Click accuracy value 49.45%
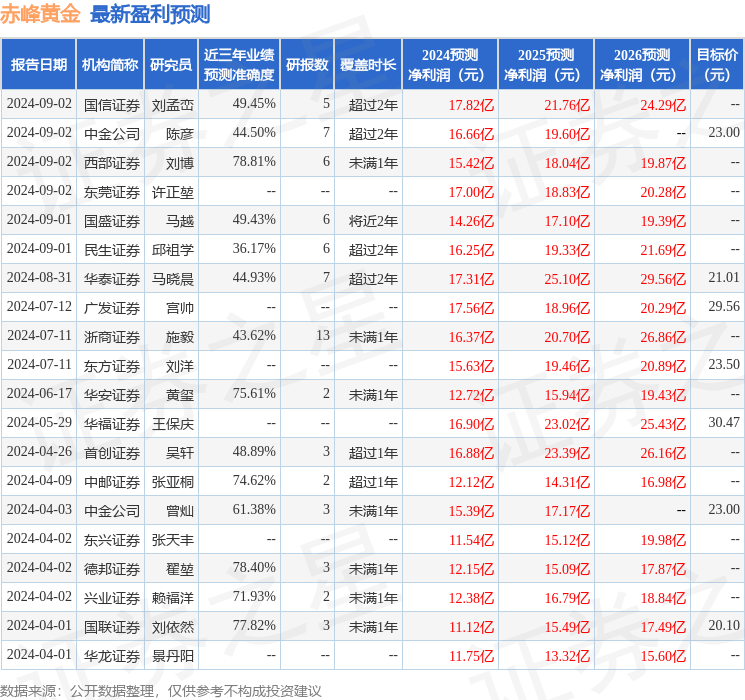This screenshot has width=745, height=700. pyautogui.click(x=254, y=104)
